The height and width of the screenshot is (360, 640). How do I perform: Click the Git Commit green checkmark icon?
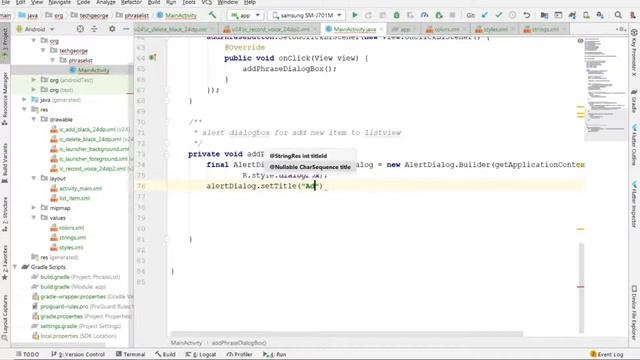(498, 15)
